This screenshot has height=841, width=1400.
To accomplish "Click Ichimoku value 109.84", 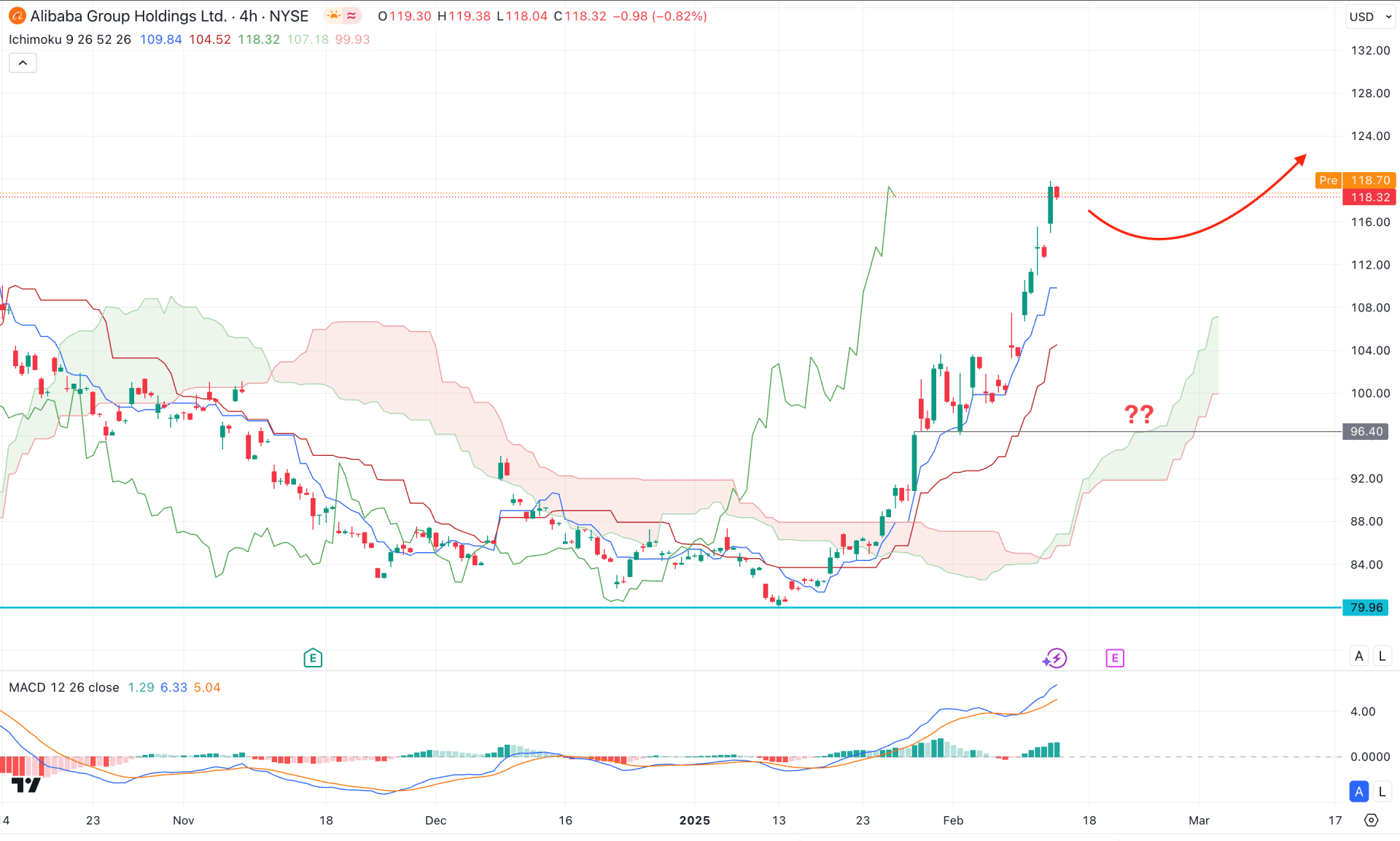I will [160, 39].
